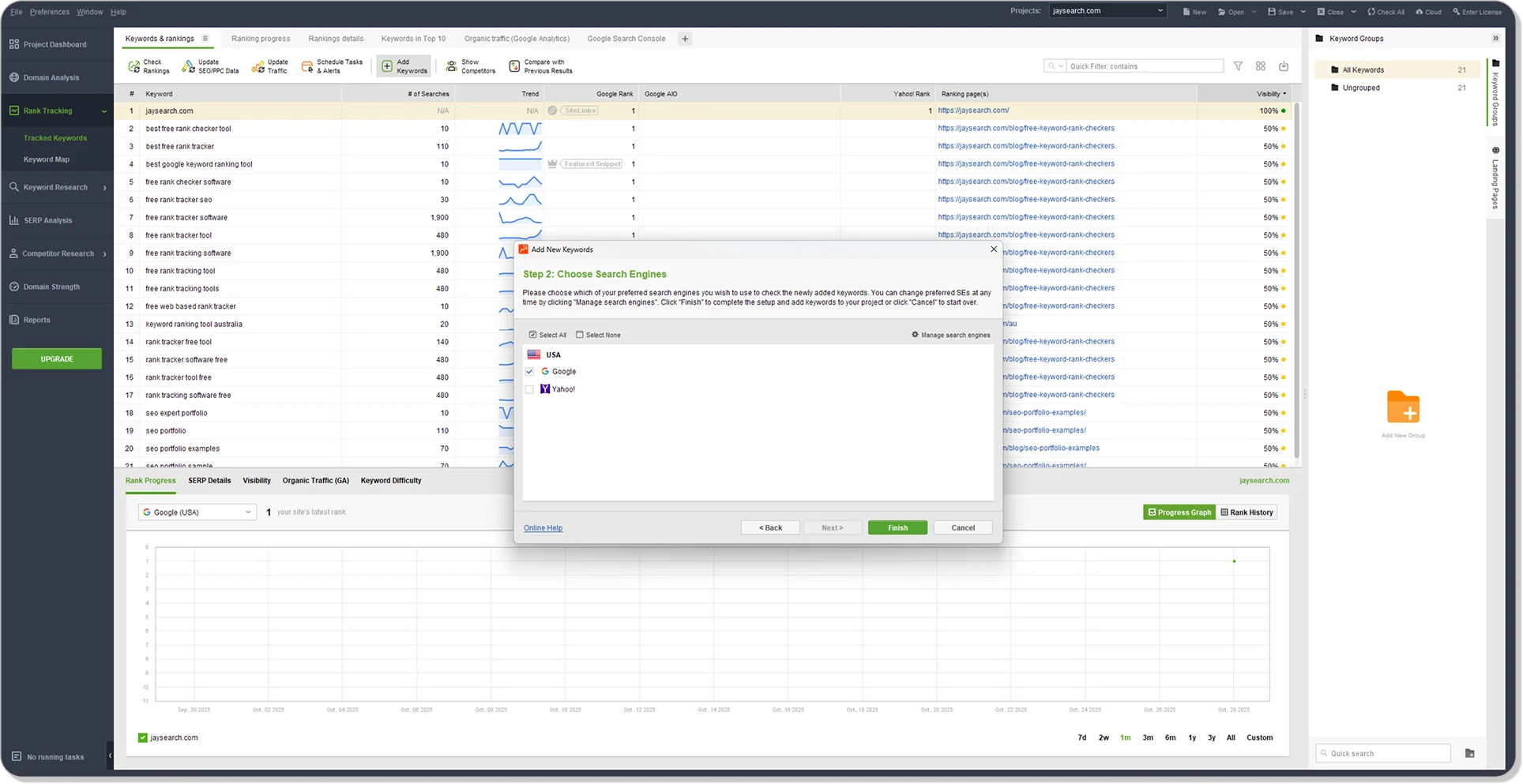Click the Quick search field in Keyword Groups
Screen dimensions: 1523x784
click(x=1383, y=753)
